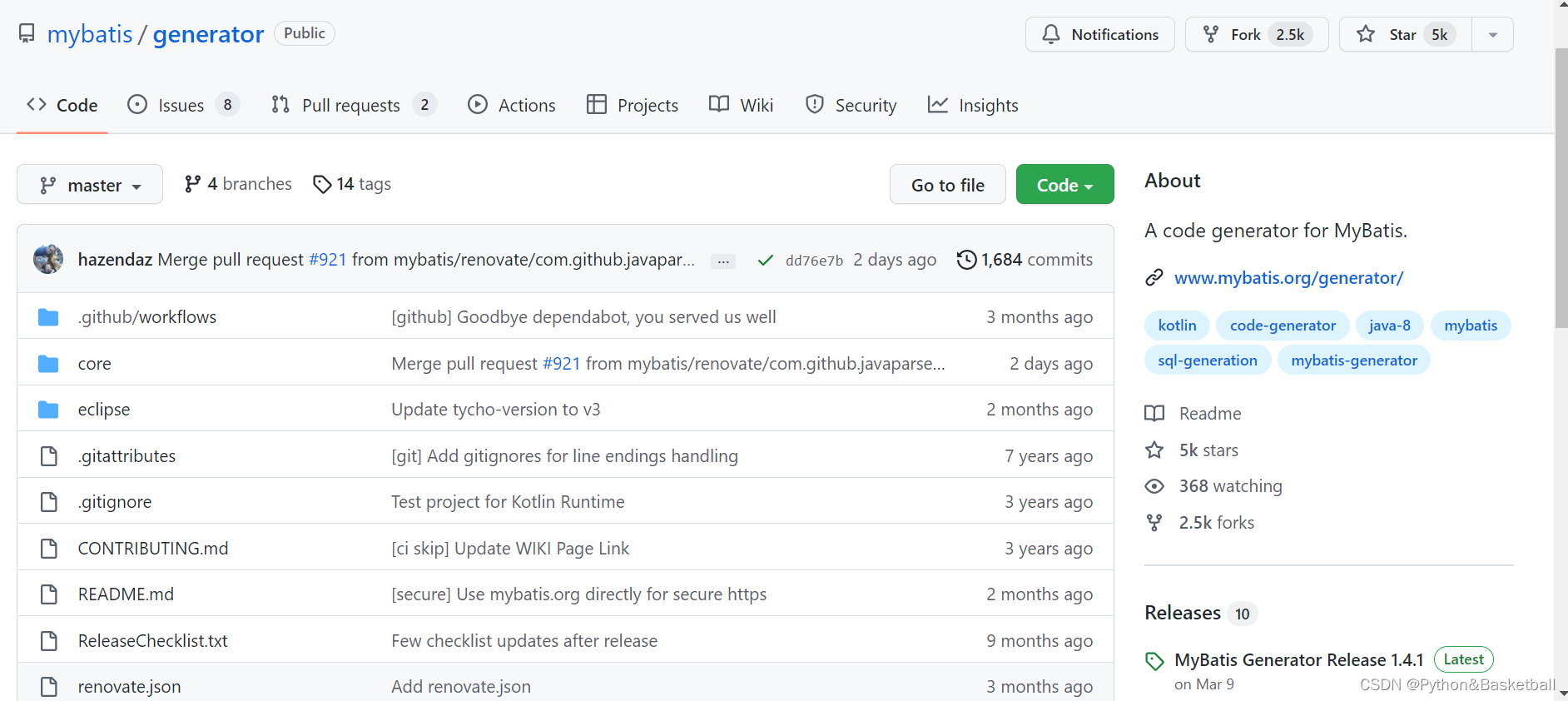The height and width of the screenshot is (701, 1568).
Task: Click the .gitattributes file icon
Action: tap(49, 456)
